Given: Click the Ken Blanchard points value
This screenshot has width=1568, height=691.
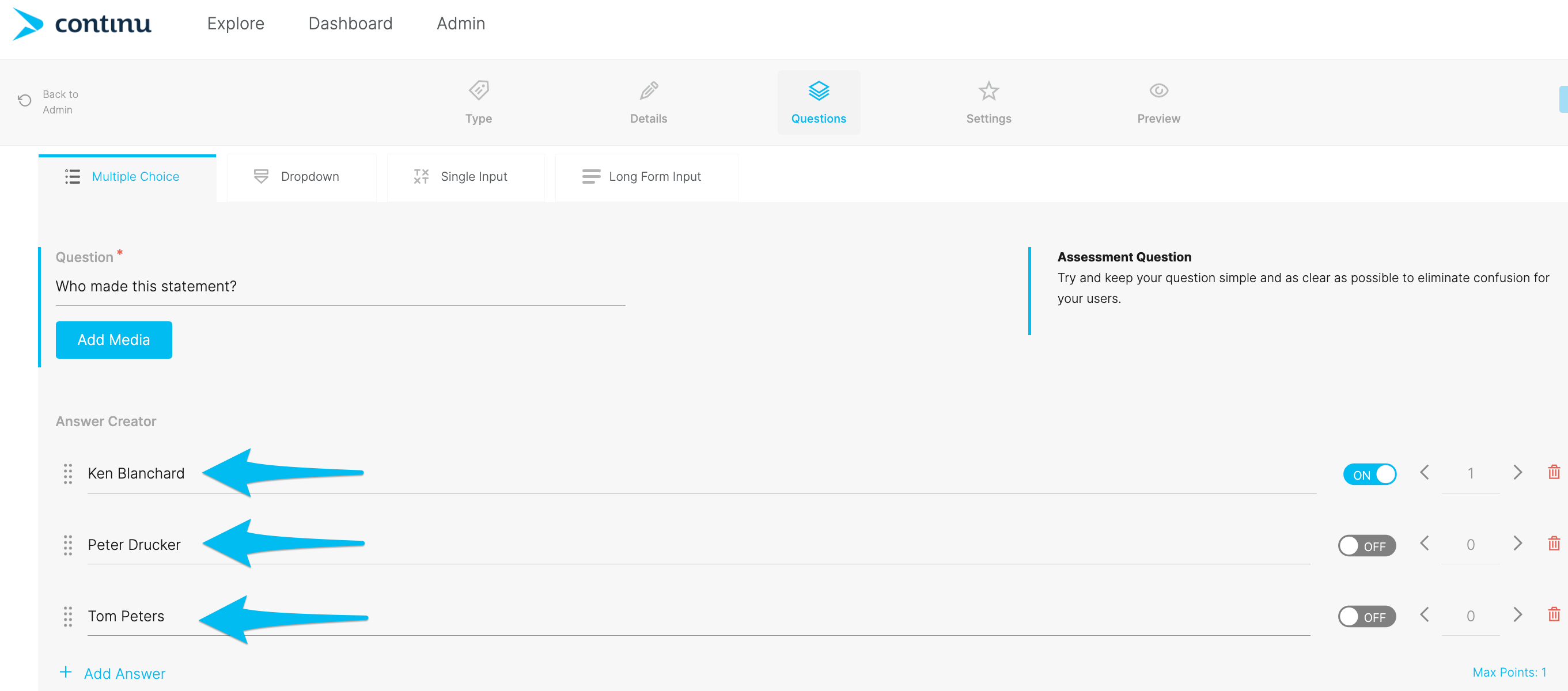Looking at the screenshot, I should 1470,473.
